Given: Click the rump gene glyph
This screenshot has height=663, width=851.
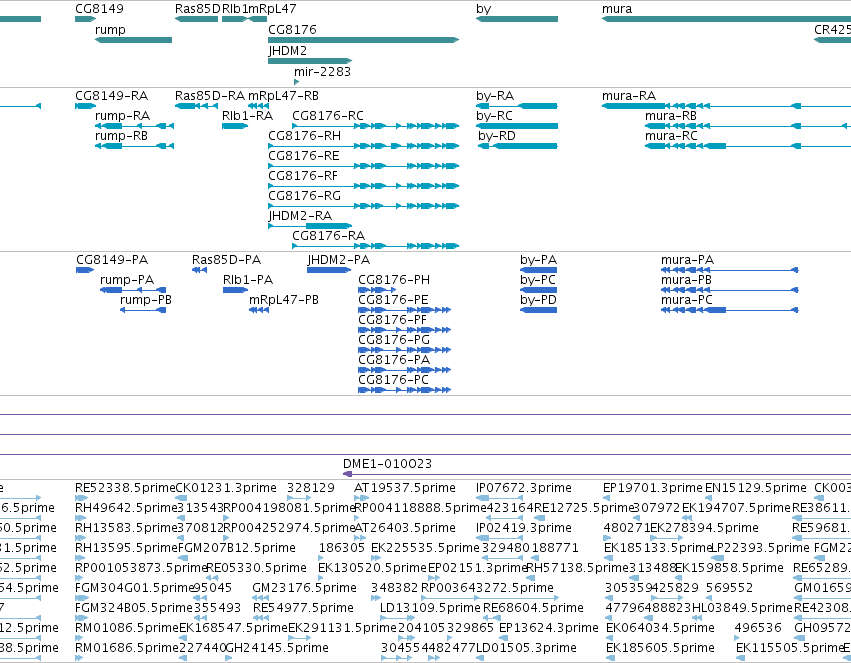Looking at the screenshot, I should click(x=134, y=40).
